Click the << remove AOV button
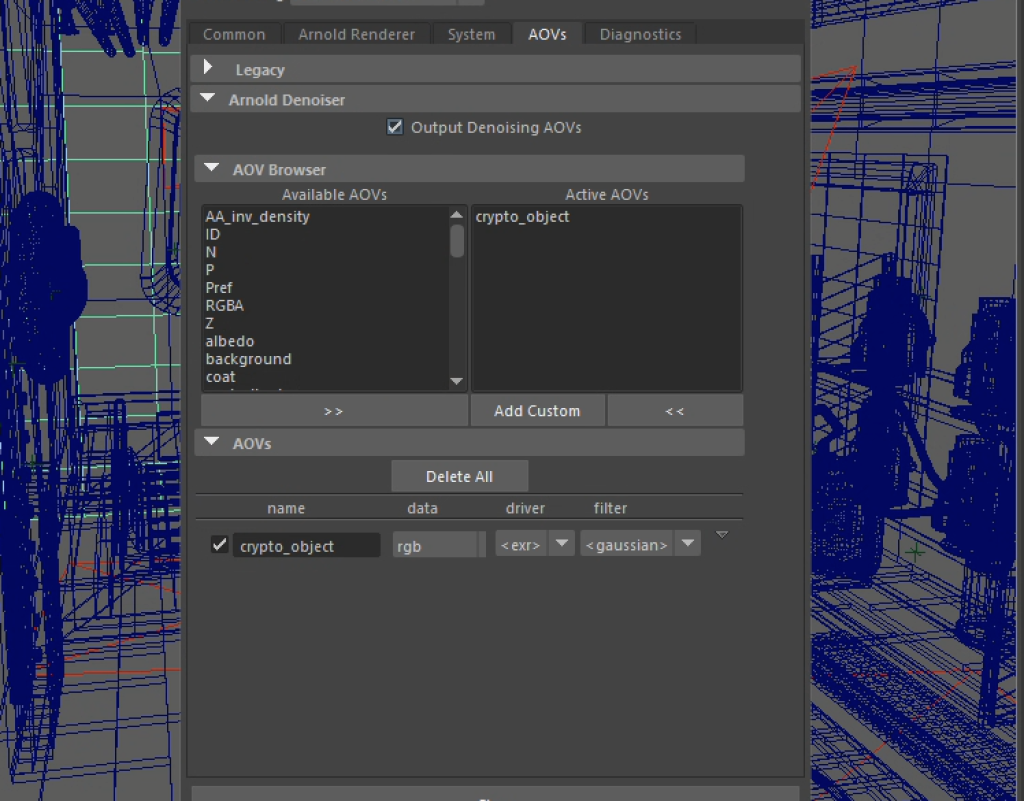This screenshot has height=801, width=1024. [x=675, y=411]
